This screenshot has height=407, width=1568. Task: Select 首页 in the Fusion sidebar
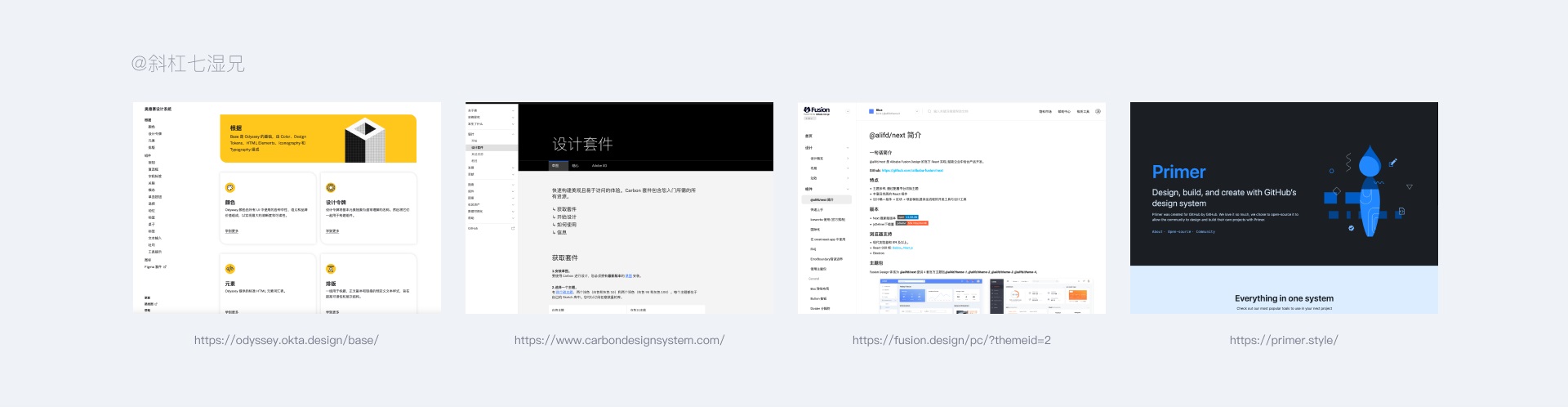[x=808, y=136]
